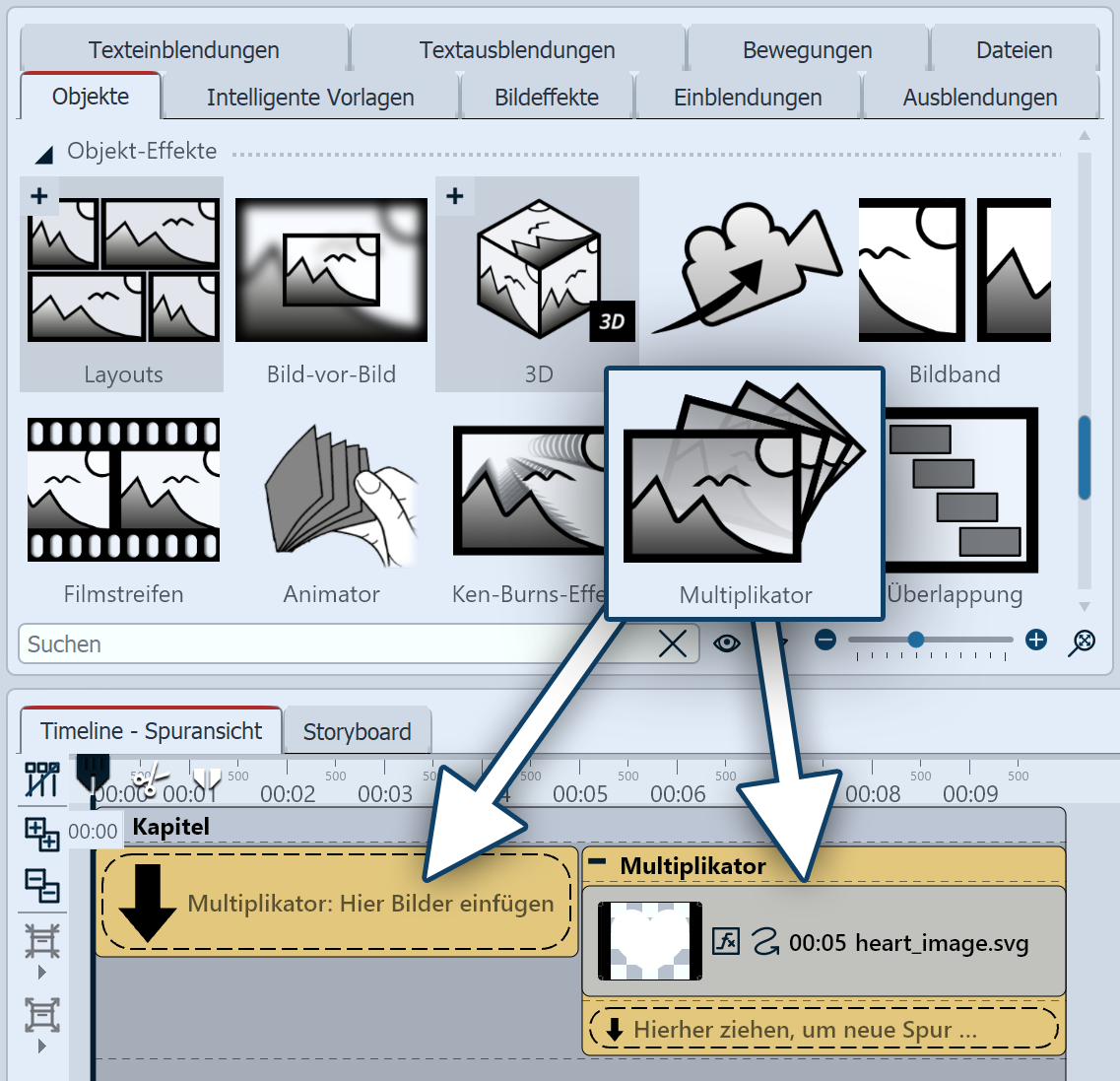Click the lower track height icon
Viewport: 1120px width, 1081px height.
pos(42,1015)
